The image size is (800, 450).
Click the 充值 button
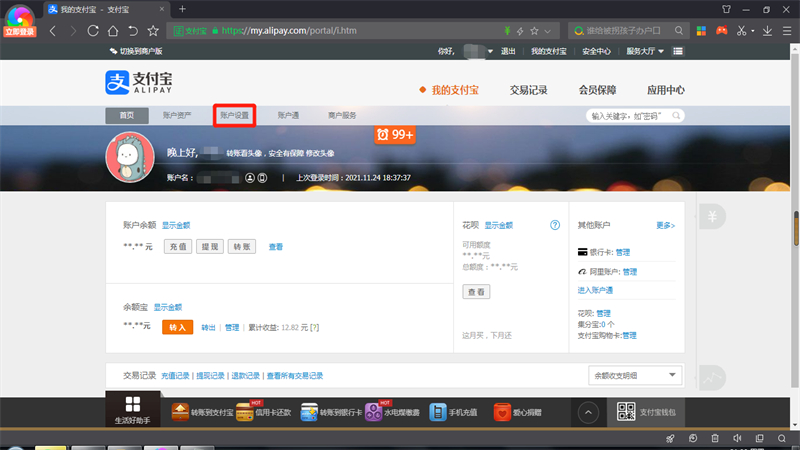pyautogui.click(x=178, y=246)
